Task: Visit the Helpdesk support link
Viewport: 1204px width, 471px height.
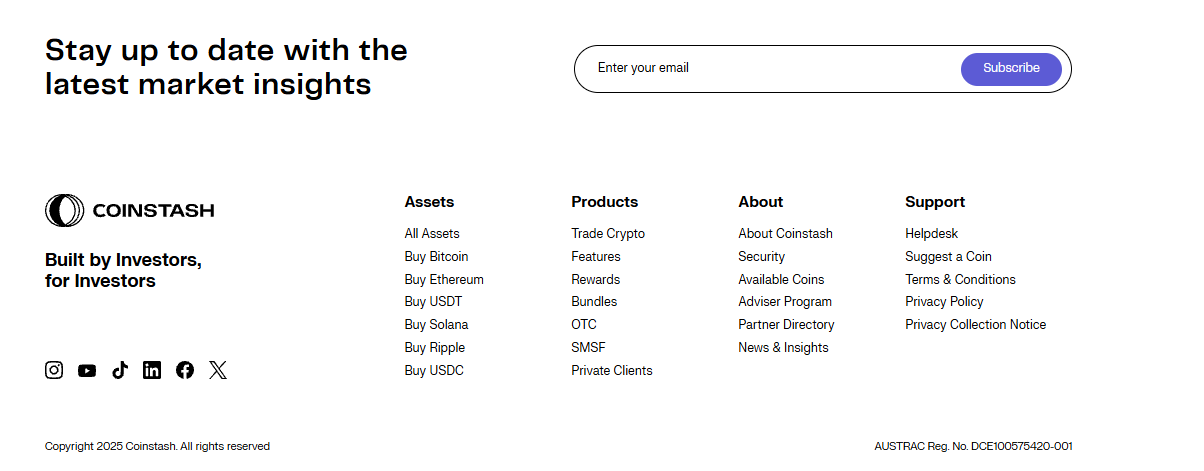Action: tap(931, 233)
